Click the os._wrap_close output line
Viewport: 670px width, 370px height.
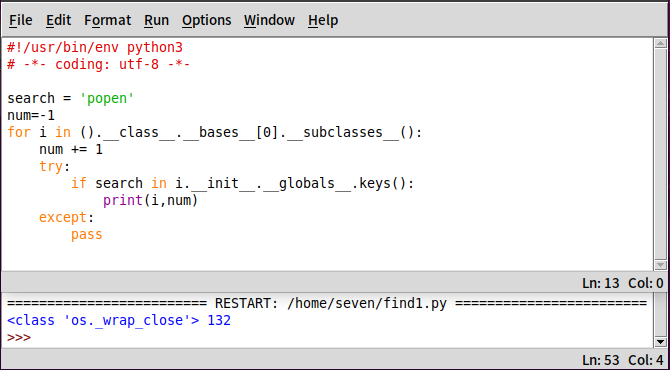tap(119, 320)
